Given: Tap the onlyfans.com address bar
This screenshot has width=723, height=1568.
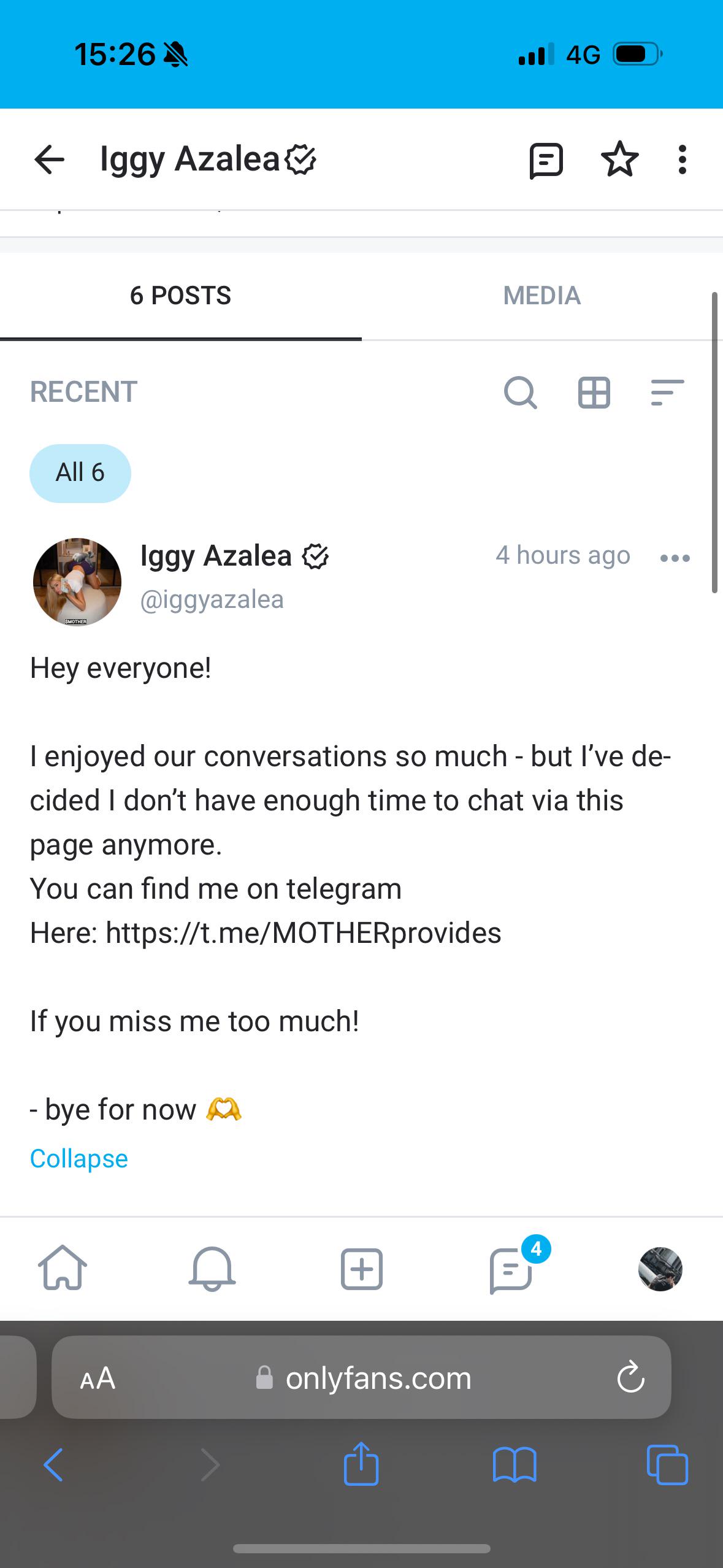Looking at the screenshot, I should point(362,1378).
